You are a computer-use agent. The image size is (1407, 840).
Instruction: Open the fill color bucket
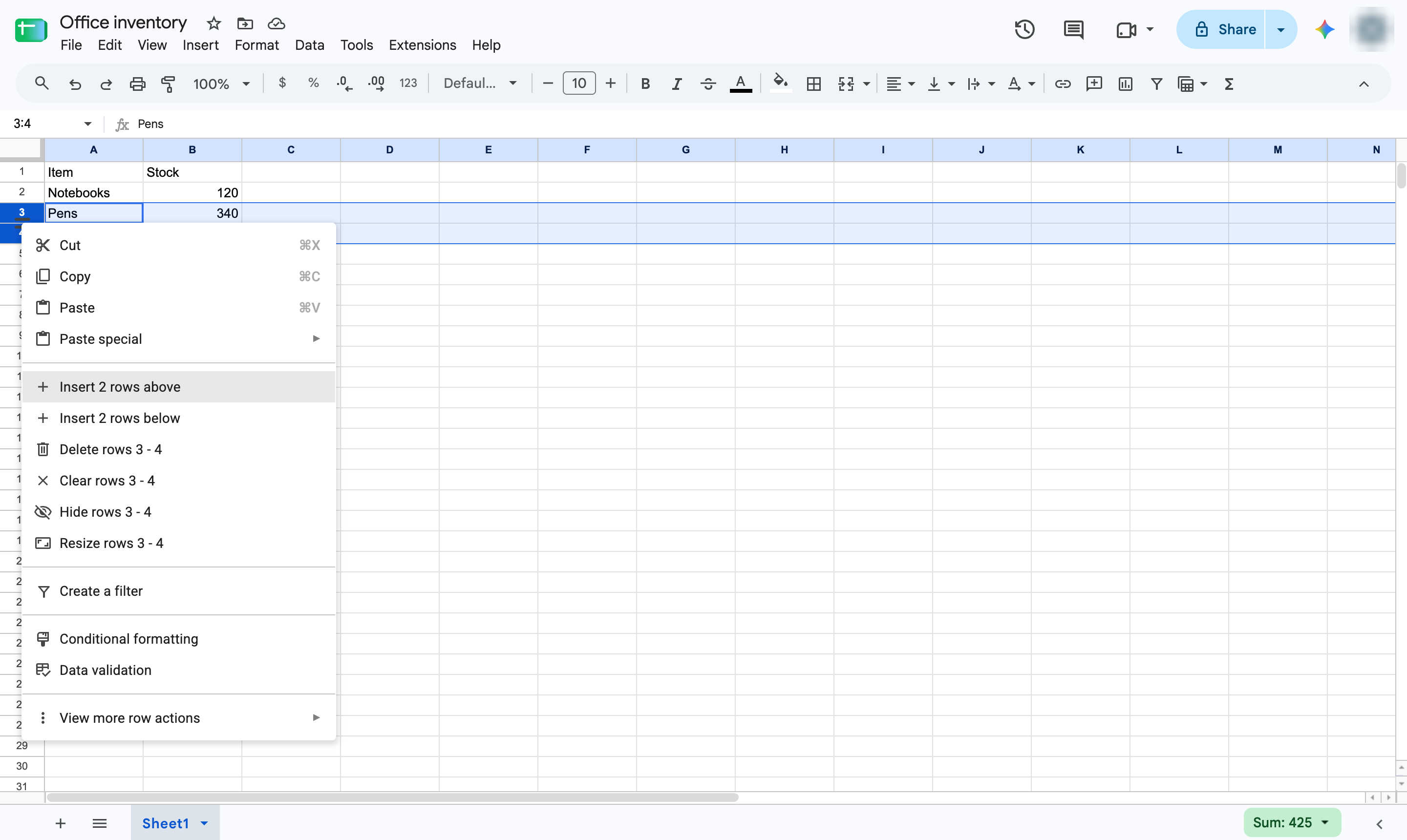[781, 83]
